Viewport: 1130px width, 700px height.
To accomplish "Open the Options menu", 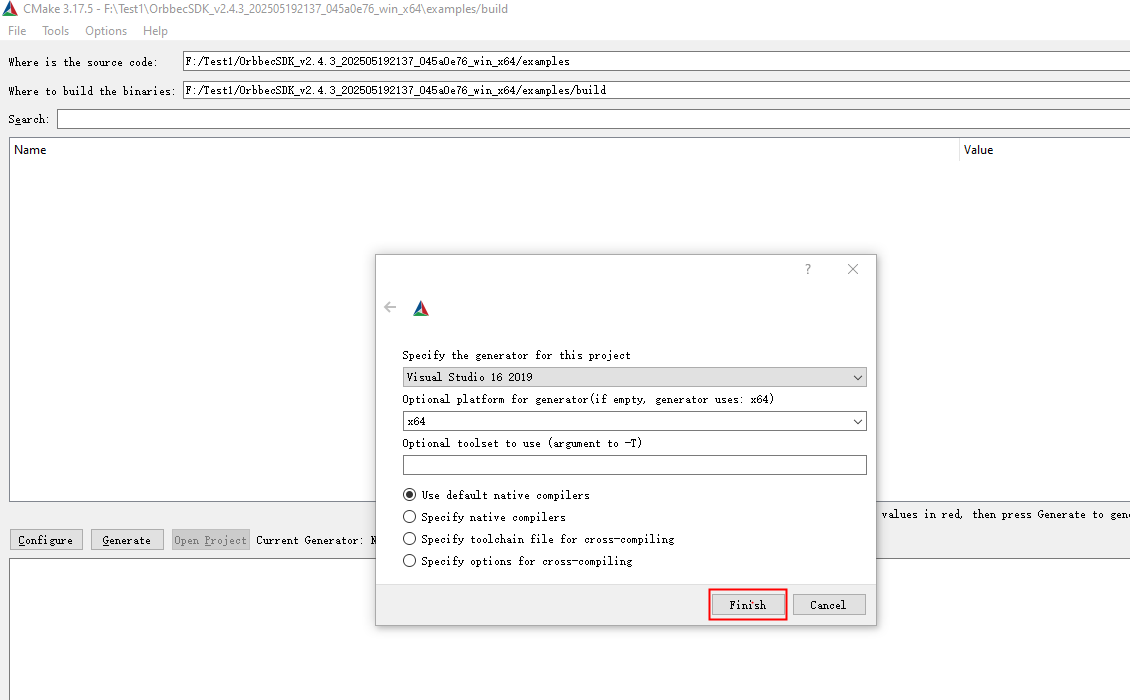I will pyautogui.click(x=106, y=31).
